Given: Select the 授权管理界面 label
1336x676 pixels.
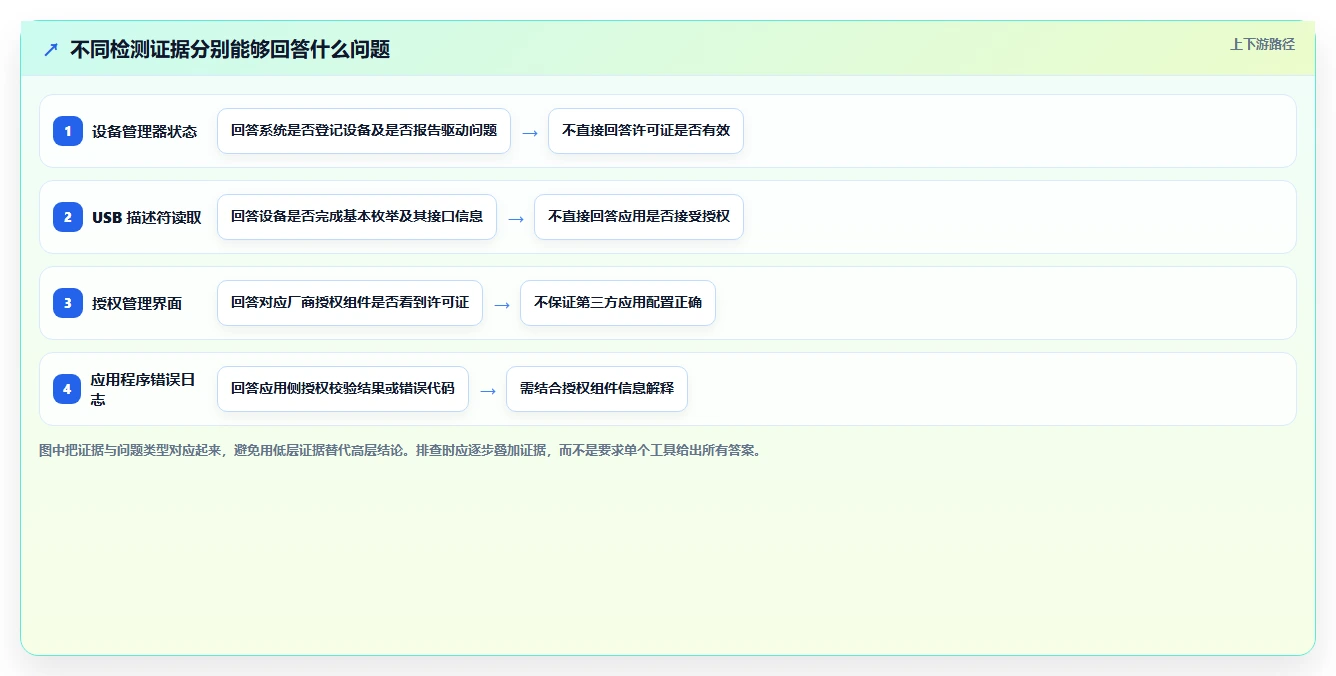Looking at the screenshot, I should (137, 303).
